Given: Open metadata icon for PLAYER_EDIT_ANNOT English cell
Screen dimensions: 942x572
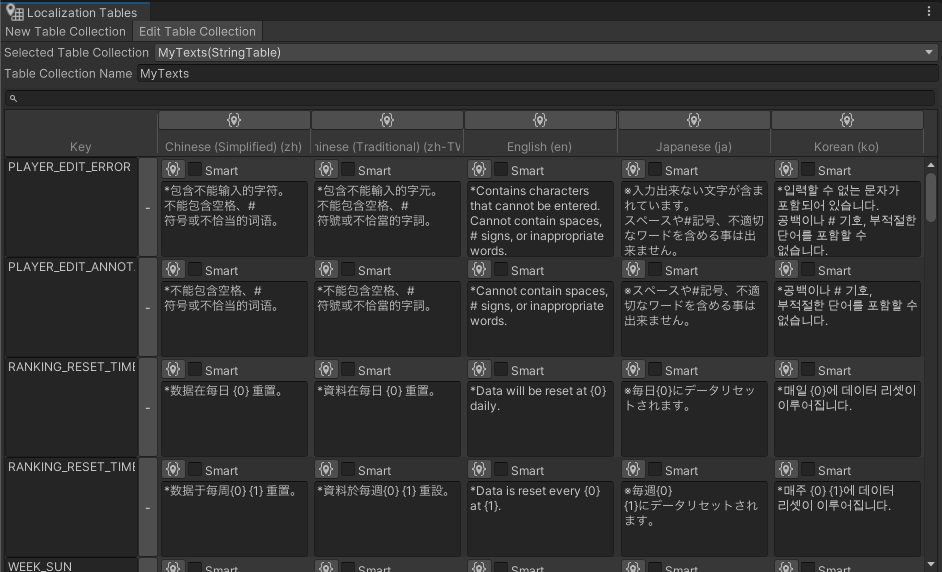Looking at the screenshot, I should [479, 269].
